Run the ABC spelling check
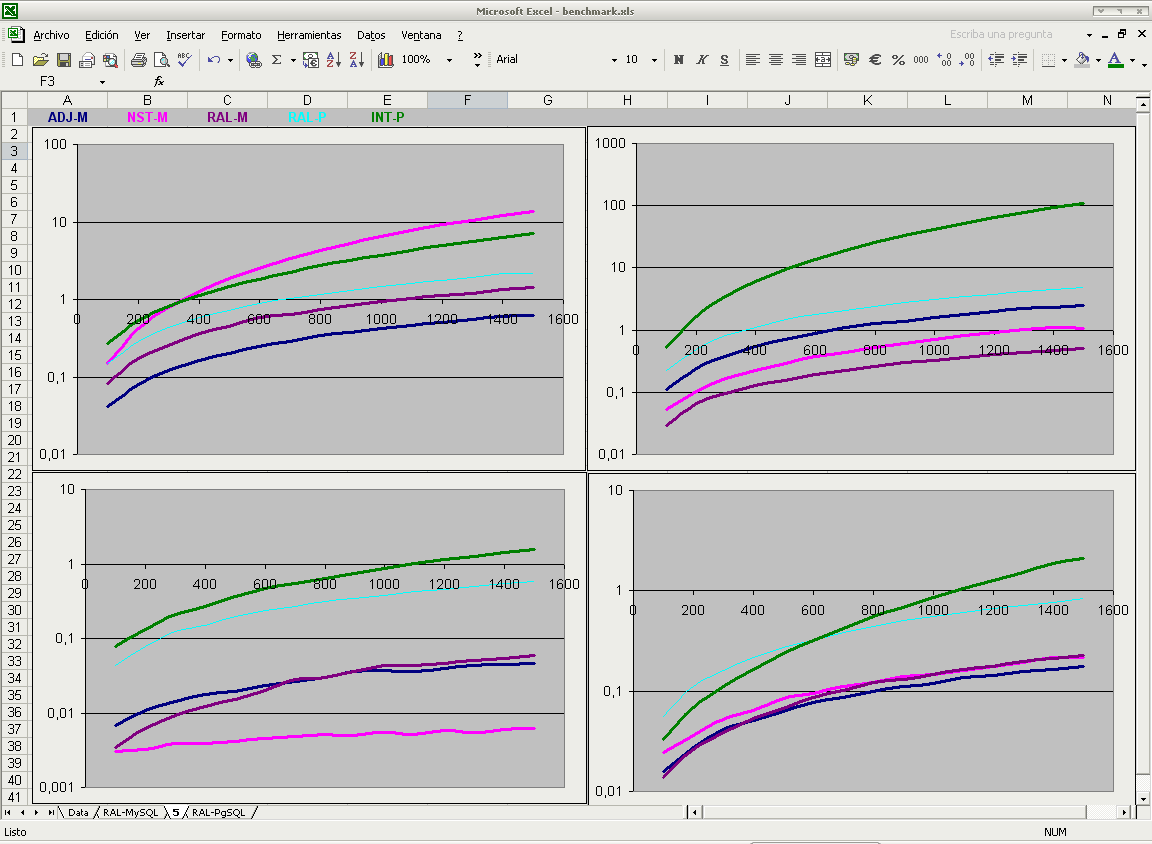 point(184,59)
